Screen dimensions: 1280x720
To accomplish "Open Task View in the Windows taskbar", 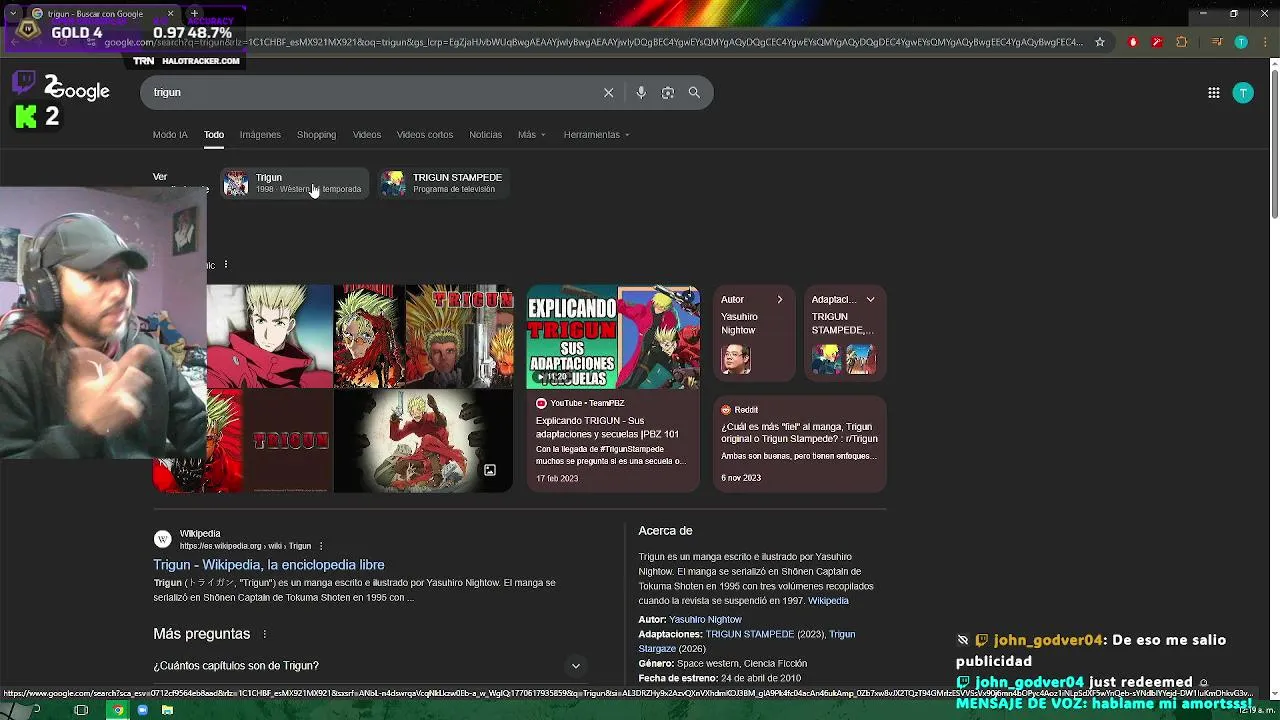I will click(x=81, y=710).
